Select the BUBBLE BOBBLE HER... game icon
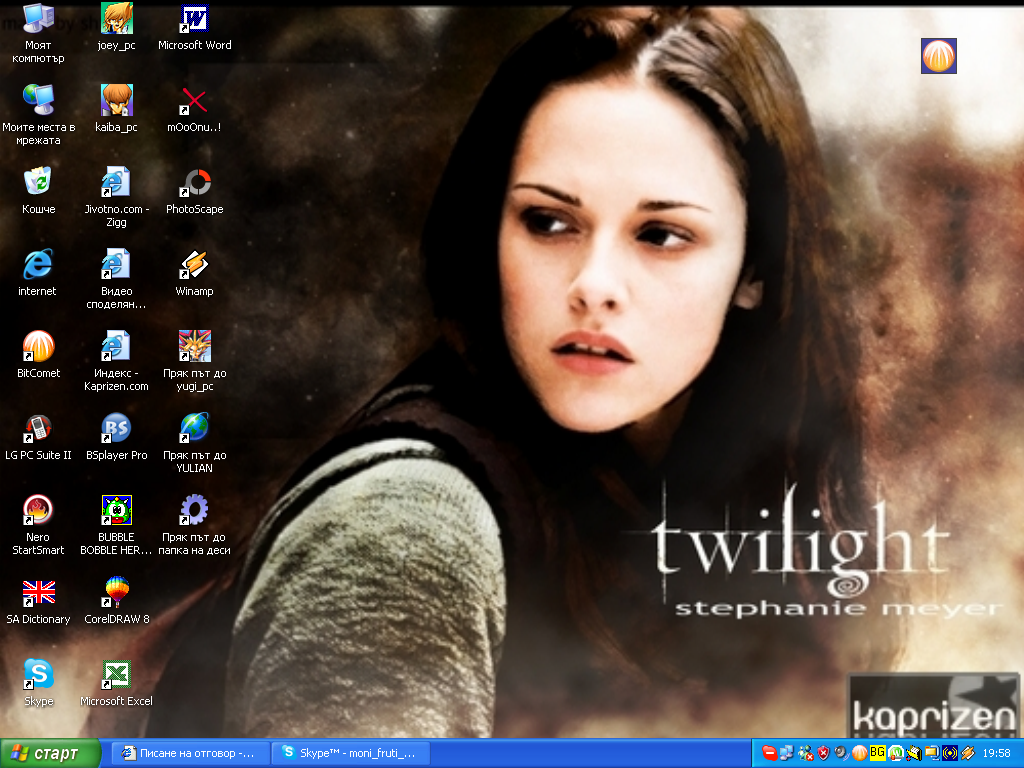The width and height of the screenshot is (1024, 768). (116, 525)
